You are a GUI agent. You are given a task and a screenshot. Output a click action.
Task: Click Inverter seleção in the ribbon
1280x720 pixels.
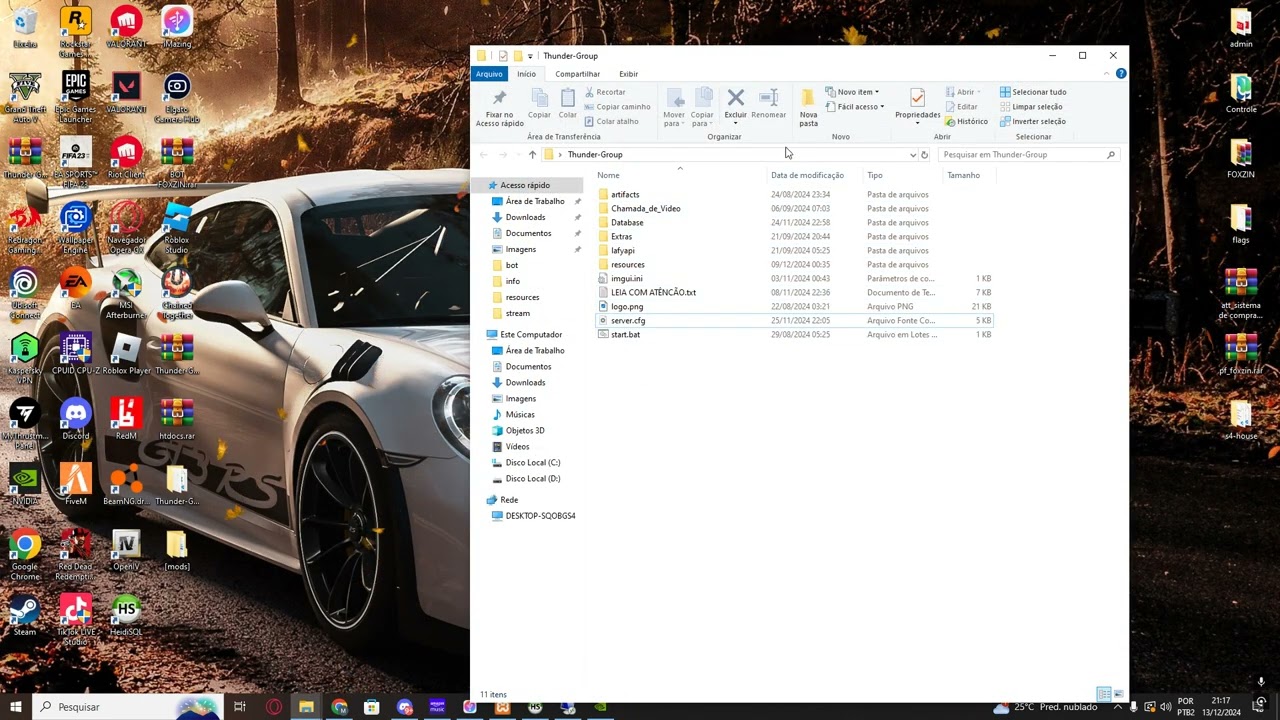1033,121
